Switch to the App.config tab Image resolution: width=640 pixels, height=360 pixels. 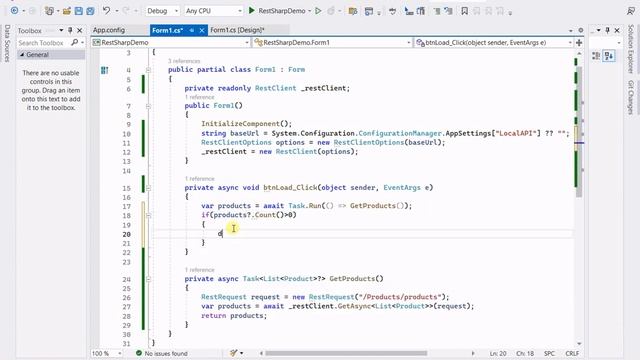(x=109, y=30)
